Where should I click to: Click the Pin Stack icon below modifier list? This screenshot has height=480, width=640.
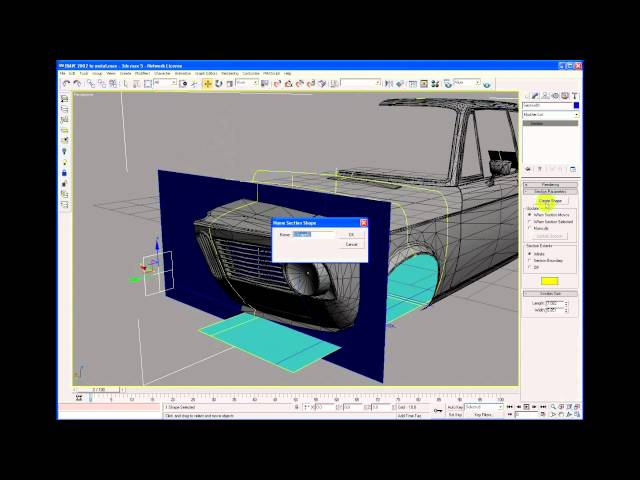(527, 169)
